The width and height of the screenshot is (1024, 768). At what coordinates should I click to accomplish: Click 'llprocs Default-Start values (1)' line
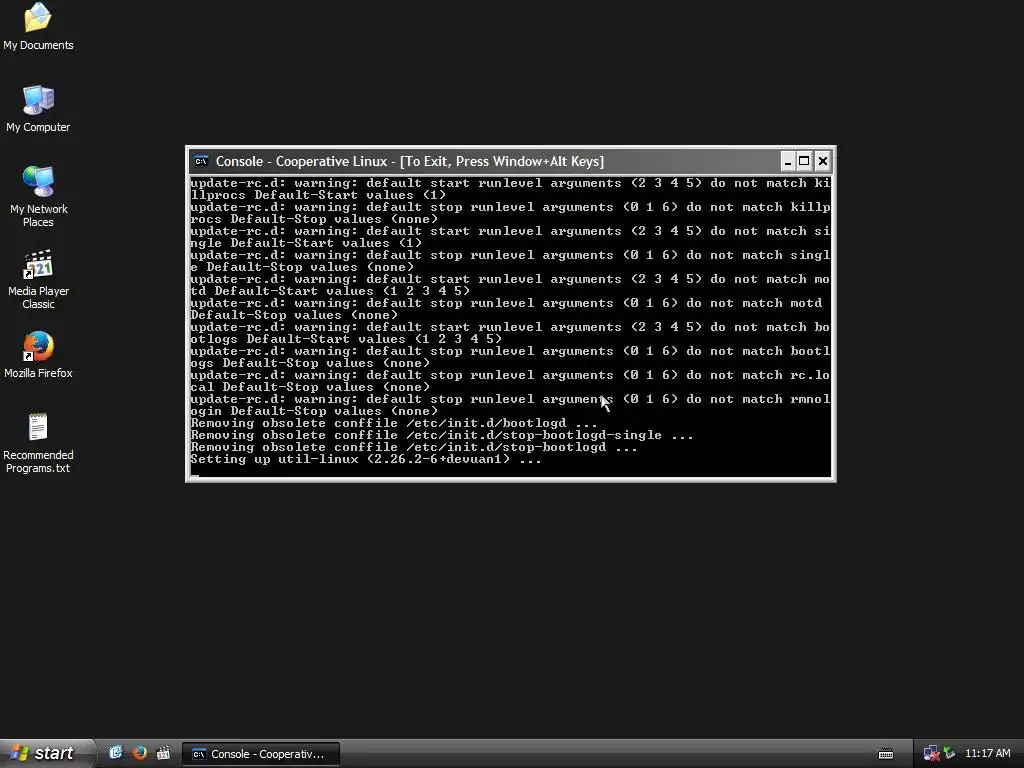pyautogui.click(x=318, y=195)
